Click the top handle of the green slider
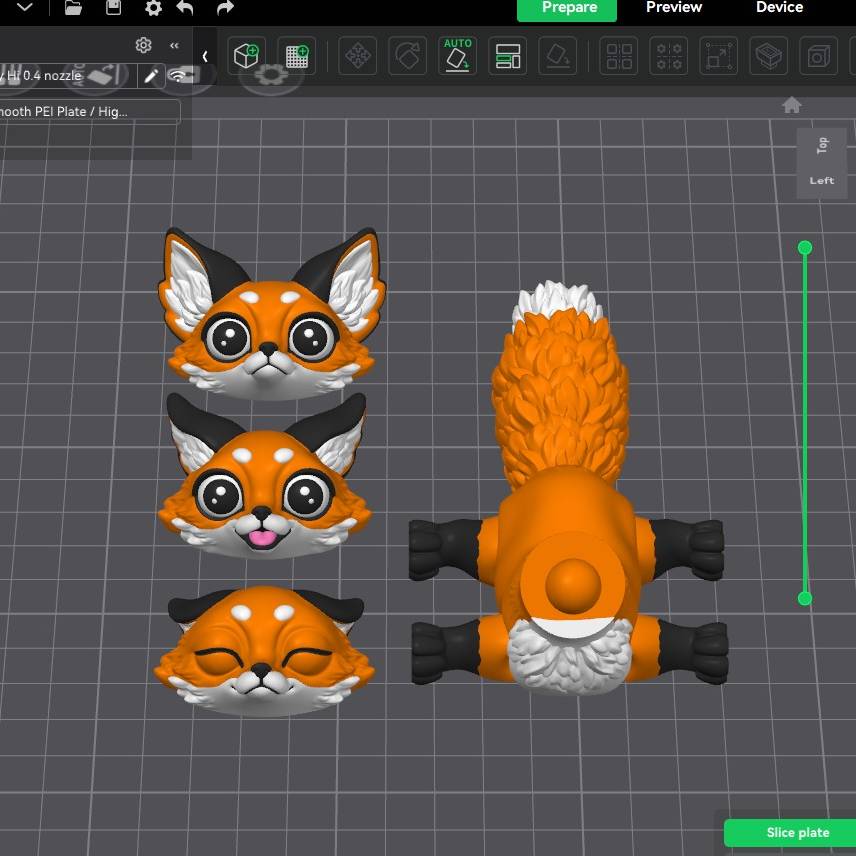This screenshot has width=856, height=856. click(805, 247)
